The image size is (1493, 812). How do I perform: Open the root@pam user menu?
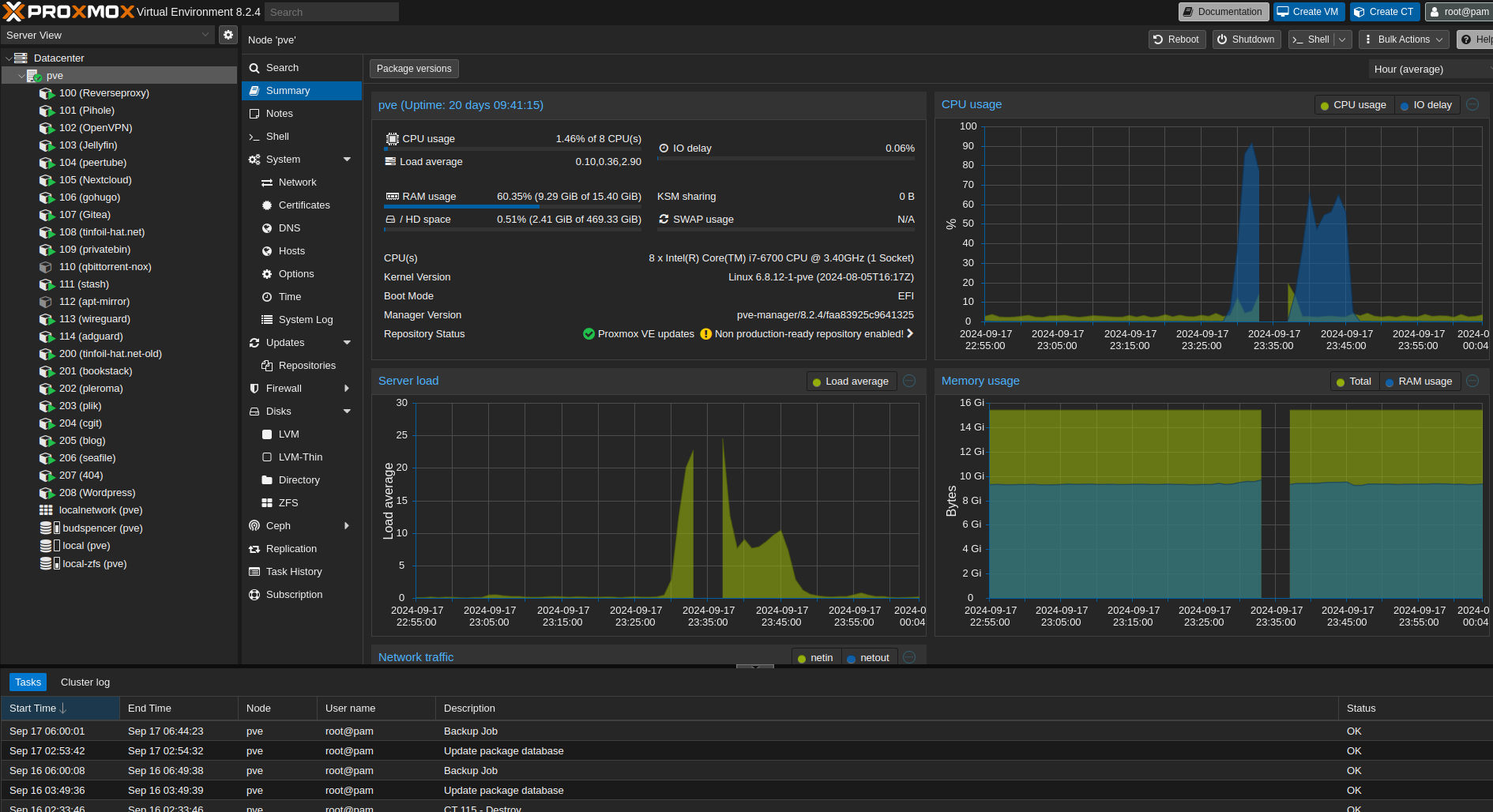coord(1459,12)
